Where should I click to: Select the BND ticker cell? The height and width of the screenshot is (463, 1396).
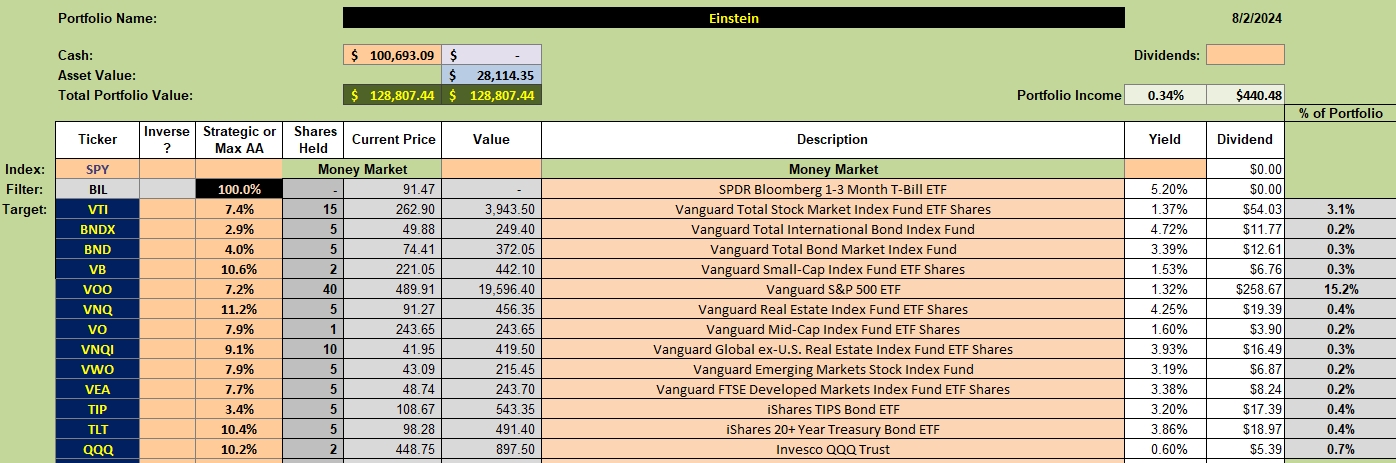97,249
